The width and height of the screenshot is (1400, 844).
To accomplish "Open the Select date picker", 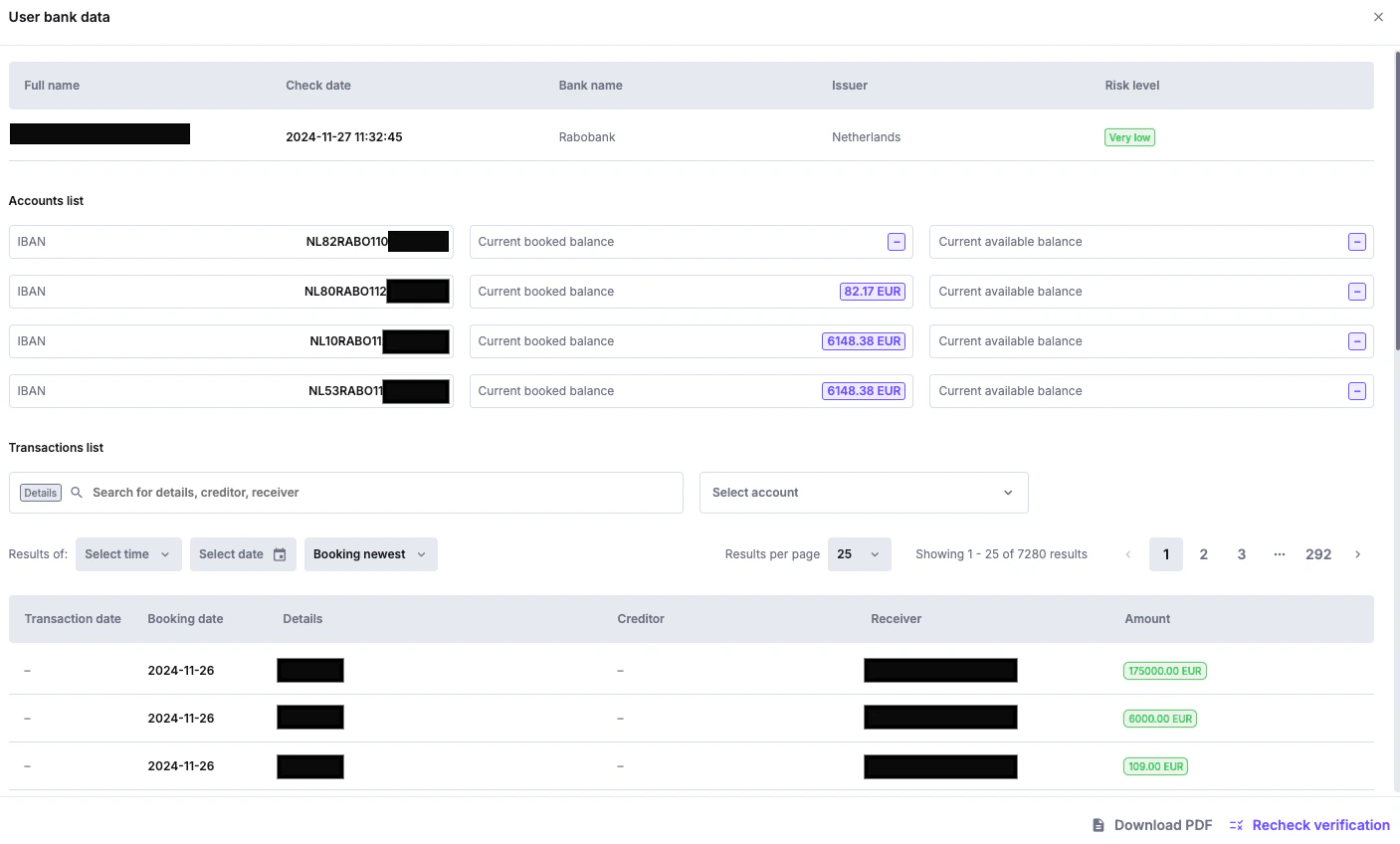I will coord(243,554).
